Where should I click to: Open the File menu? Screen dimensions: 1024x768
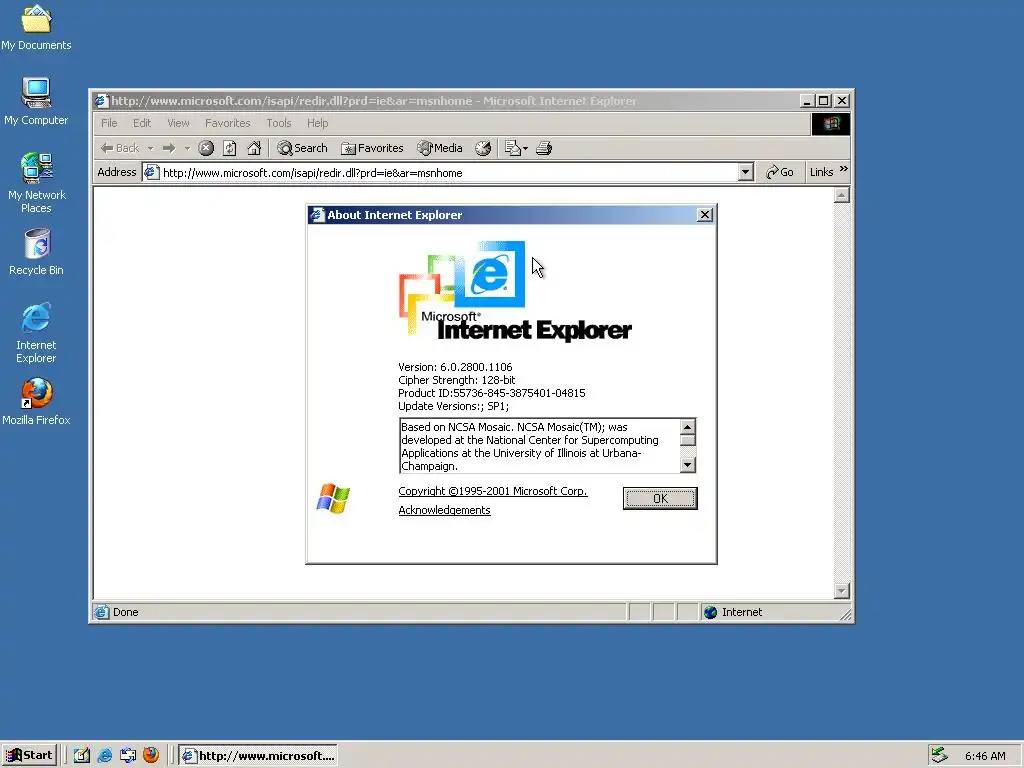[x=109, y=123]
